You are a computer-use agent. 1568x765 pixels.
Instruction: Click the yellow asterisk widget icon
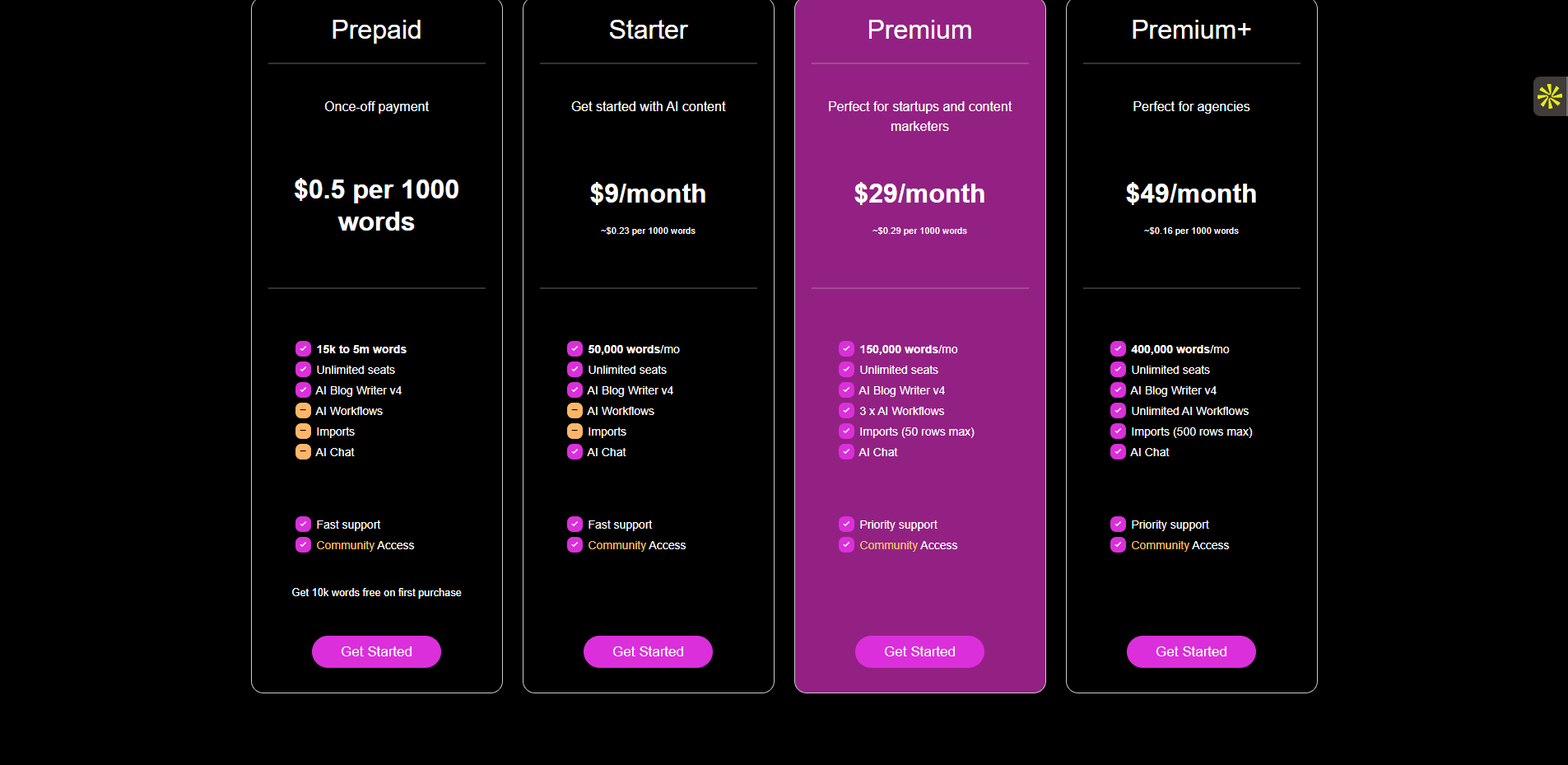tap(1549, 96)
